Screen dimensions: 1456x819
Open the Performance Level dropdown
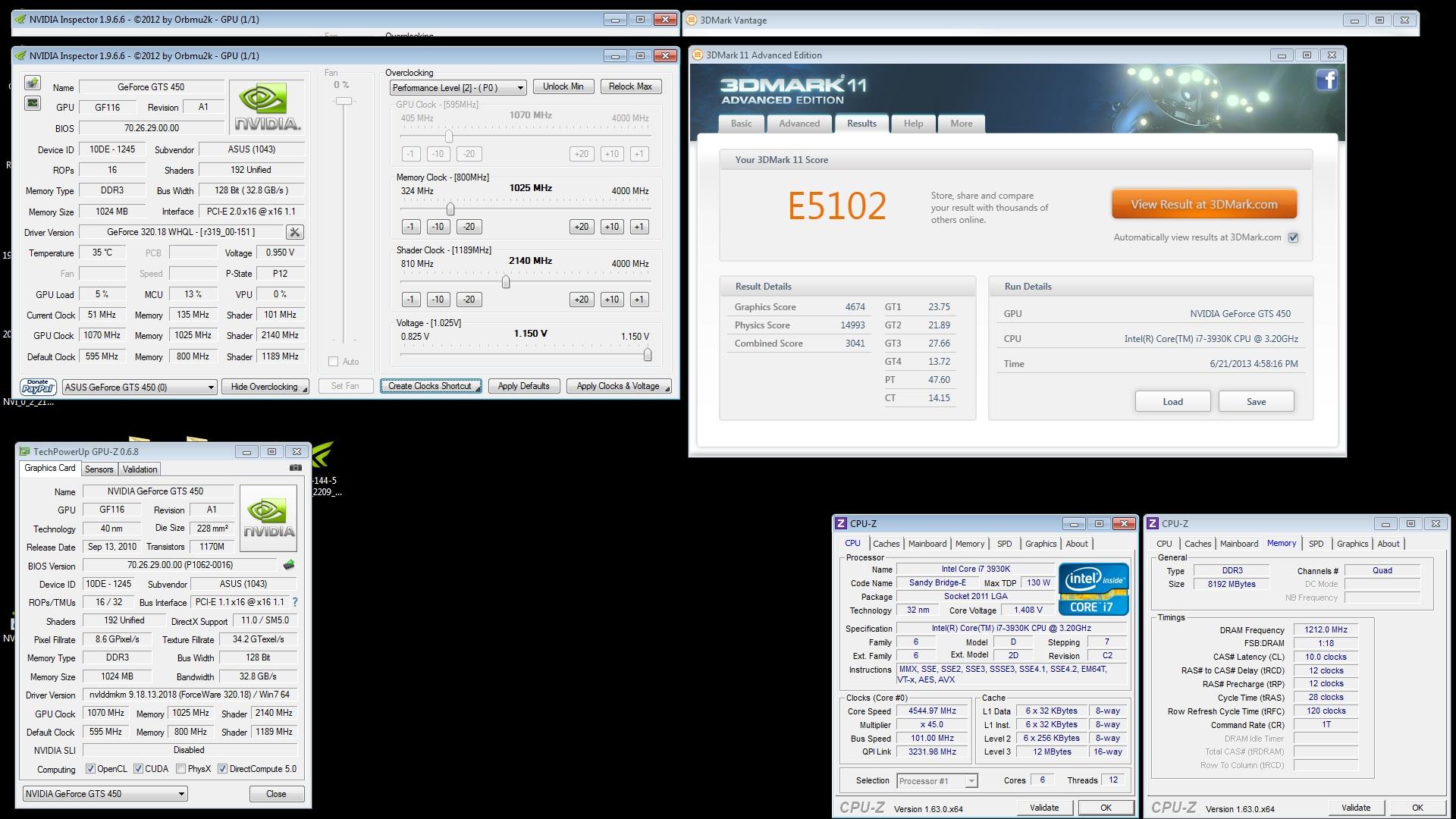click(x=458, y=88)
